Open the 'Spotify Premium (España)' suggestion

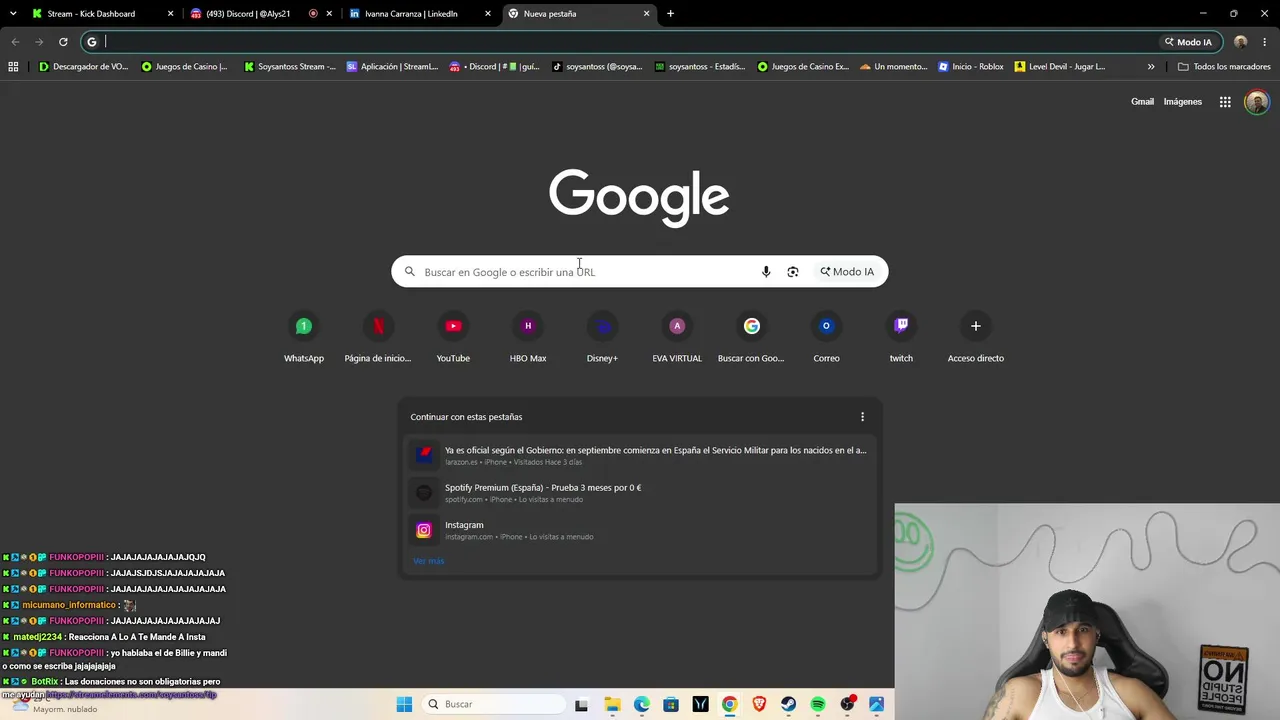click(x=640, y=493)
